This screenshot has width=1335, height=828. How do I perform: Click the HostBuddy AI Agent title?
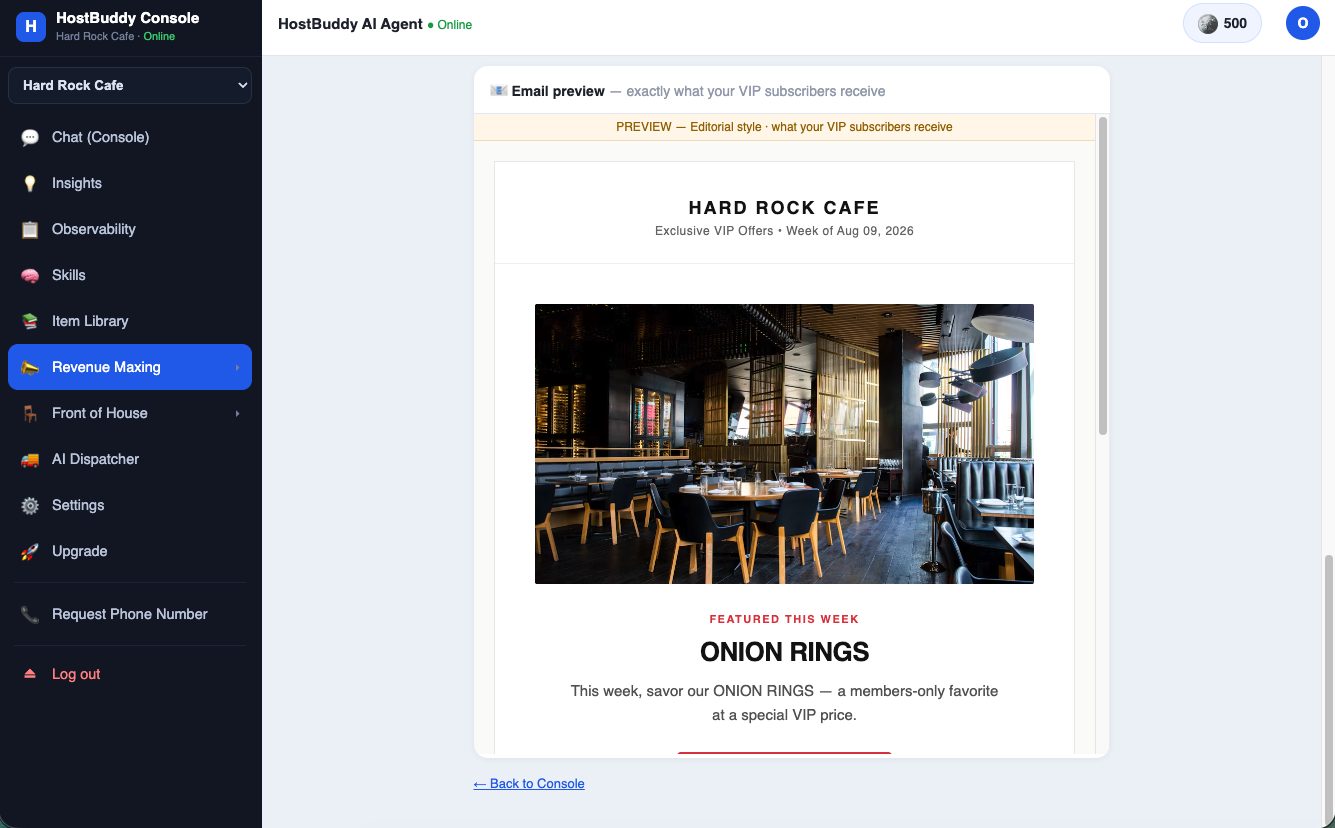(350, 24)
